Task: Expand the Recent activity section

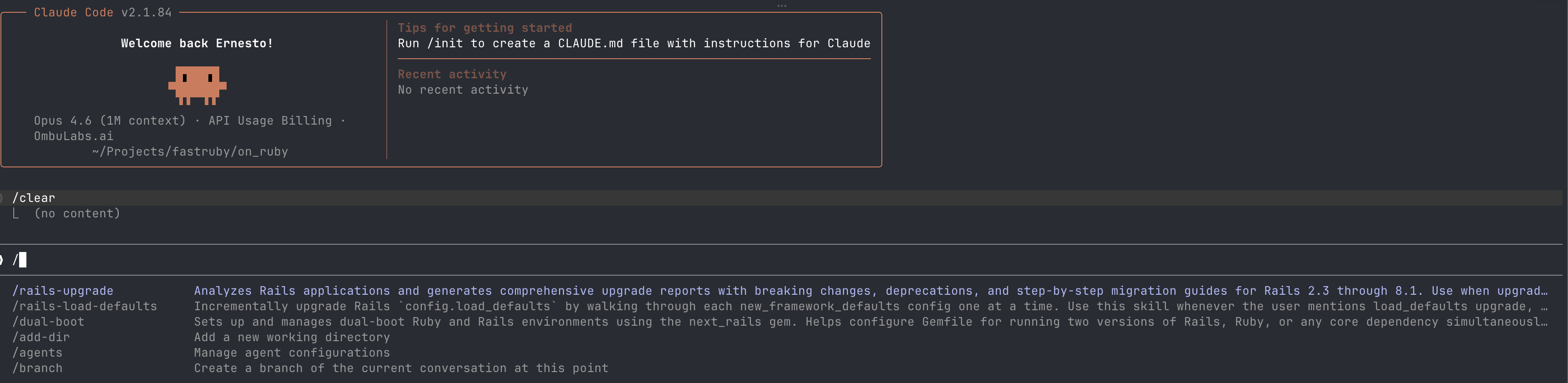Action: click(x=452, y=74)
